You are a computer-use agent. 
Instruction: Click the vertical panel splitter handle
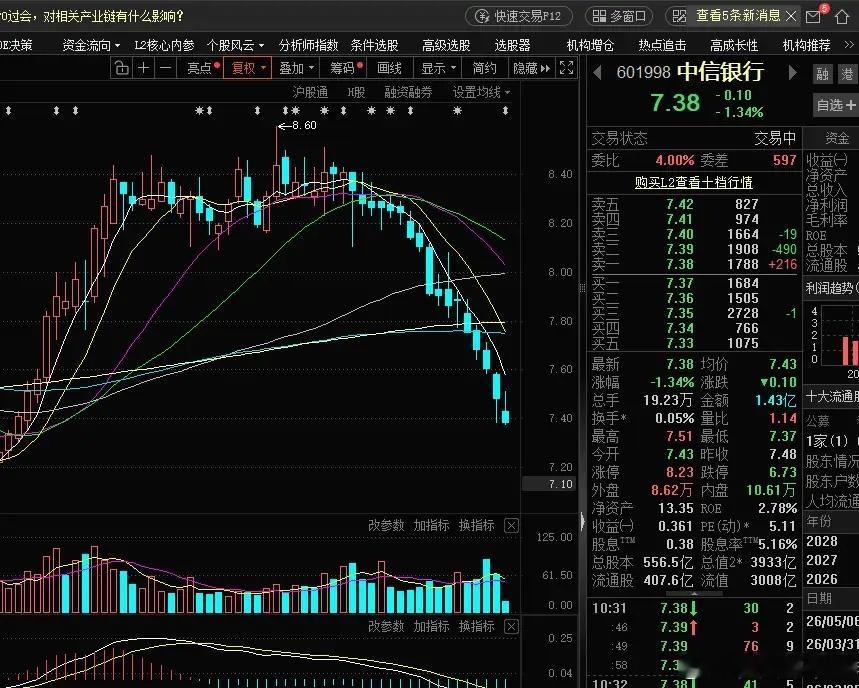(x=582, y=288)
